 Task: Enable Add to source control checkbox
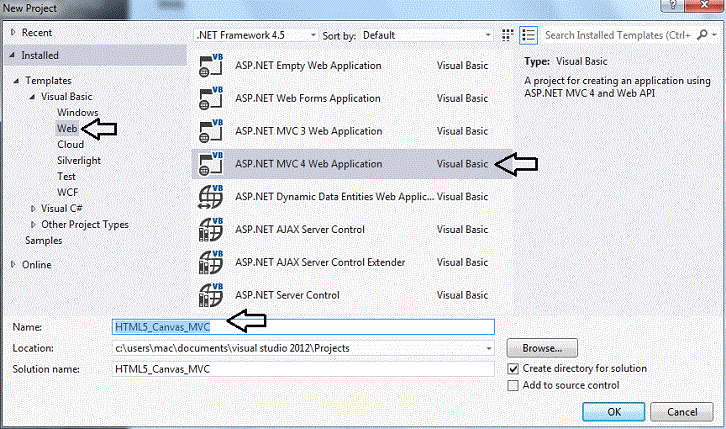coord(513,385)
